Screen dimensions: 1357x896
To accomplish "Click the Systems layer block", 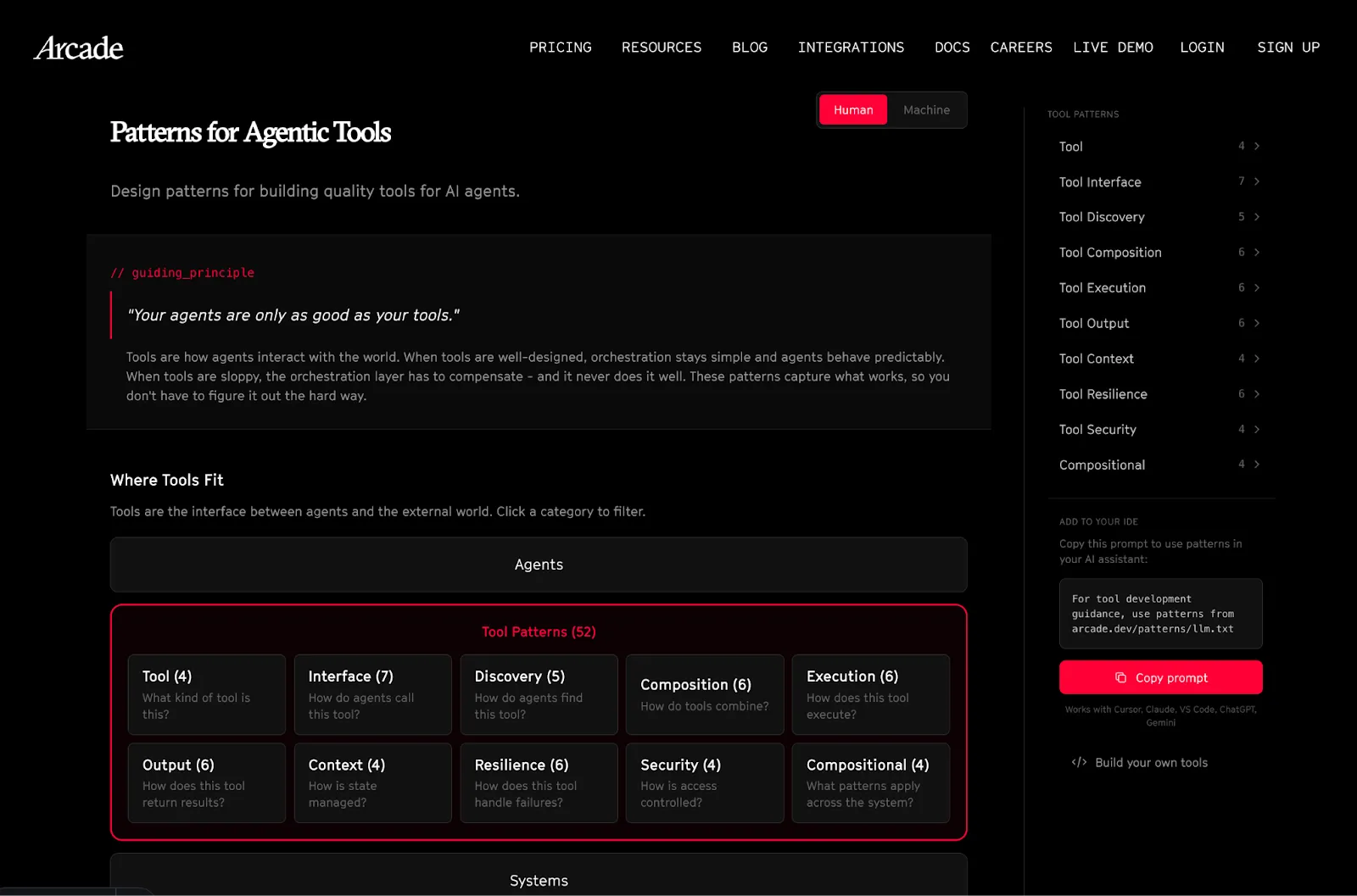I will point(539,878).
